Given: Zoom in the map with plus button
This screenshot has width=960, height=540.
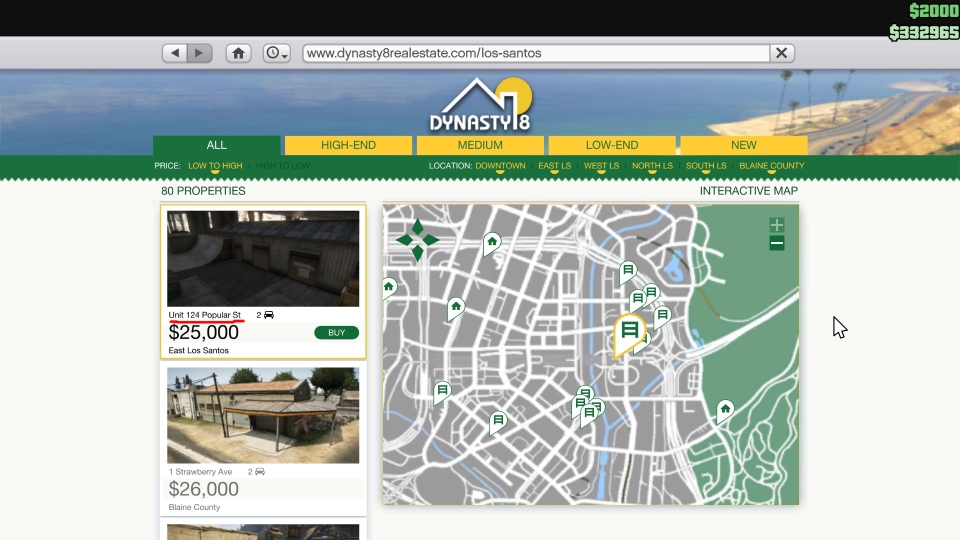Looking at the screenshot, I should tap(777, 225).
